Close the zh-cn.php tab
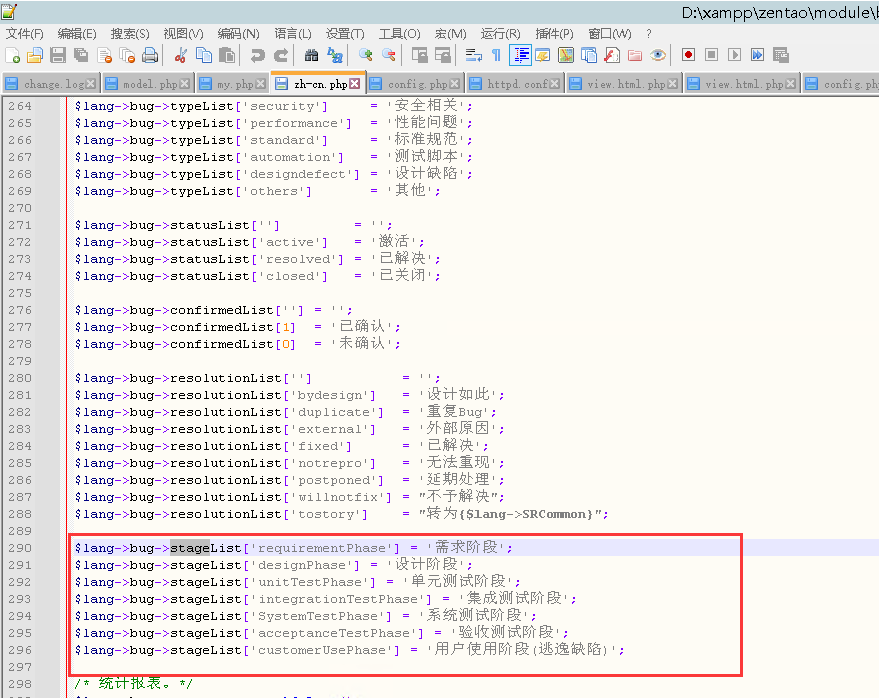Image resolution: width=879 pixels, height=698 pixels. [x=356, y=84]
